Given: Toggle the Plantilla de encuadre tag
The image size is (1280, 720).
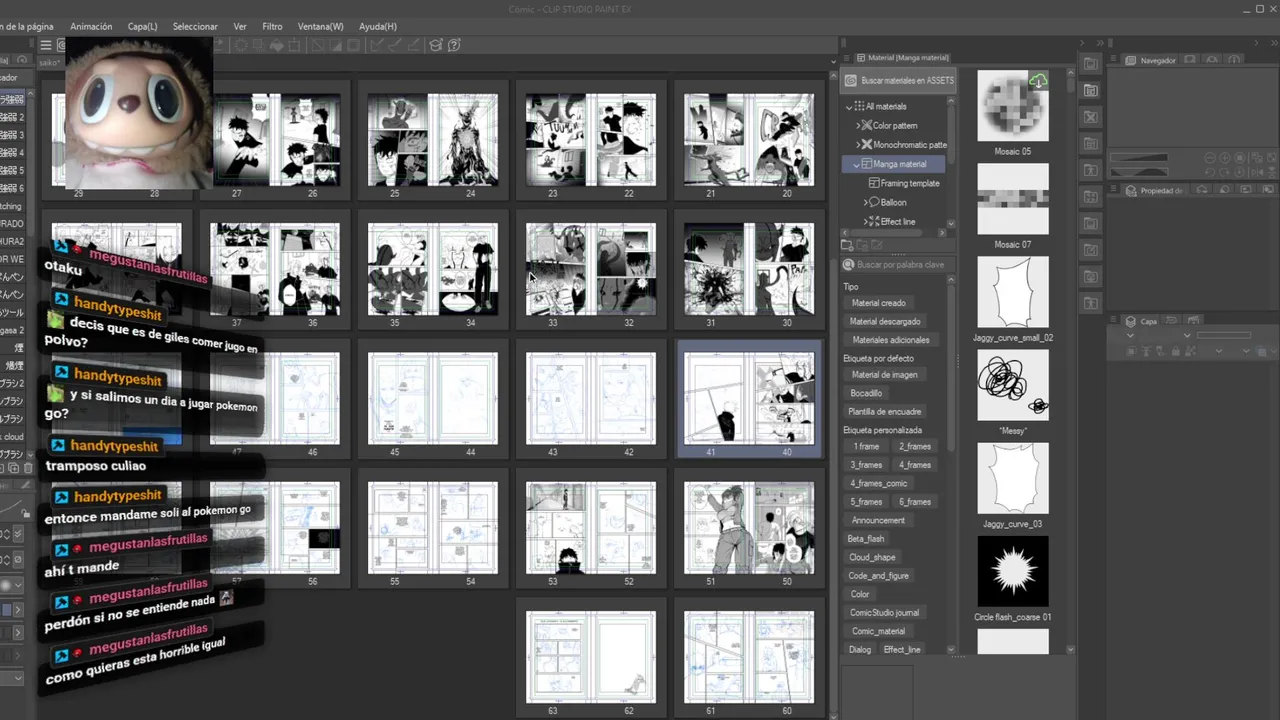Looking at the screenshot, I should pos(885,412).
